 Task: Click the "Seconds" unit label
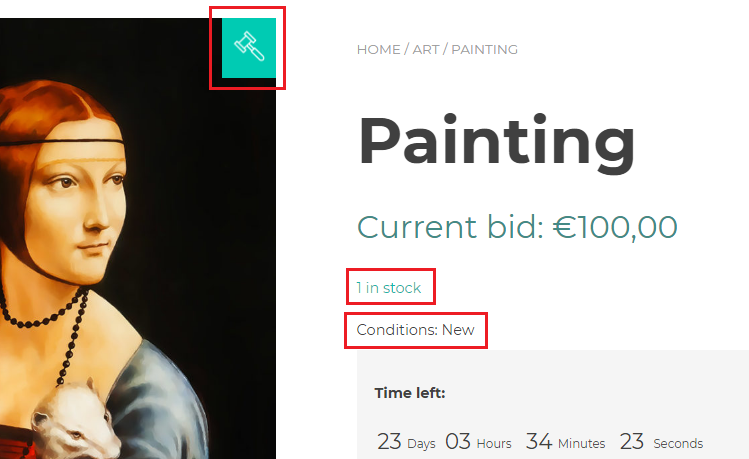[678, 444]
